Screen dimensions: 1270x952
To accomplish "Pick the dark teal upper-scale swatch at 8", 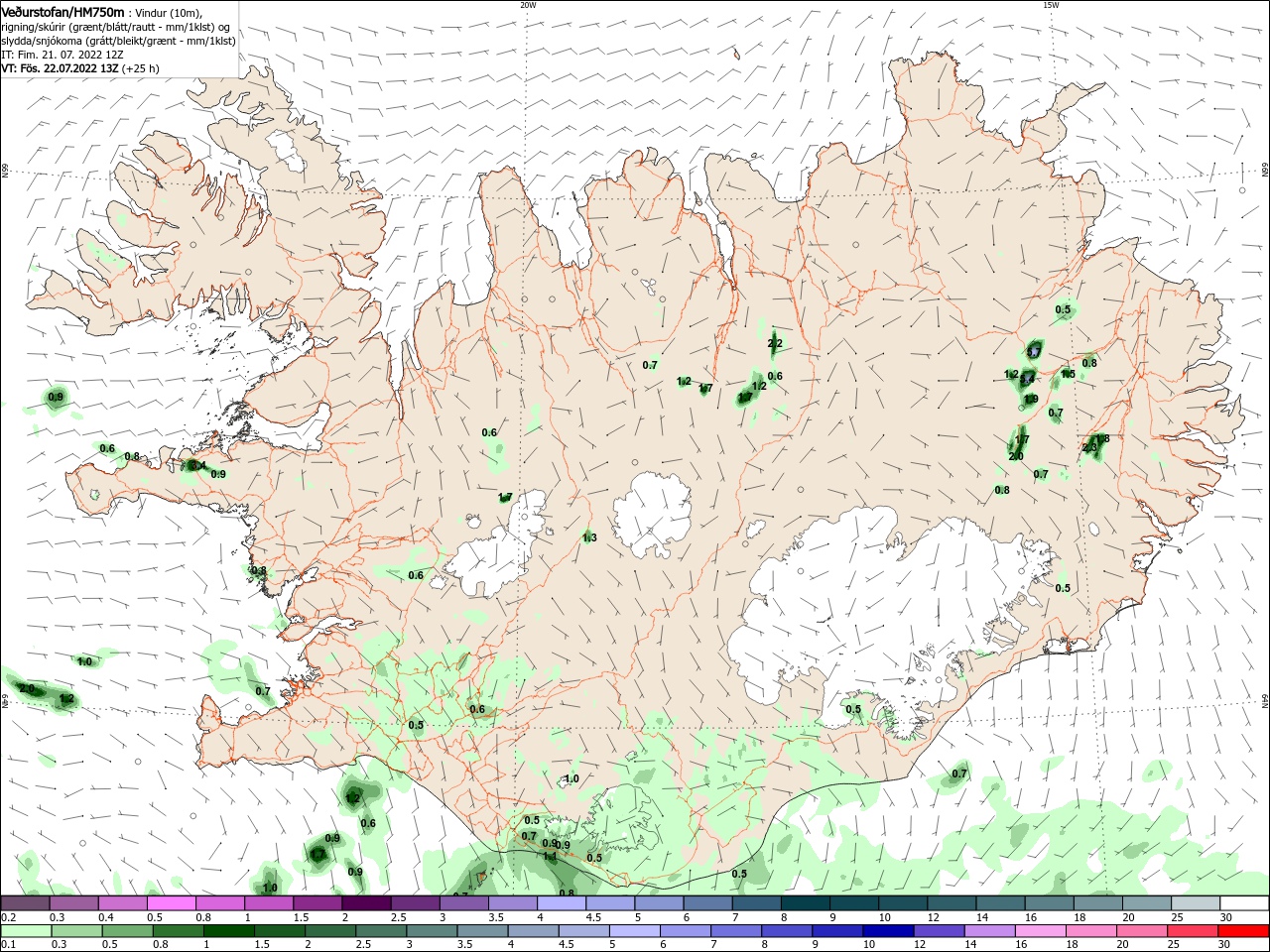I will 804,903.
